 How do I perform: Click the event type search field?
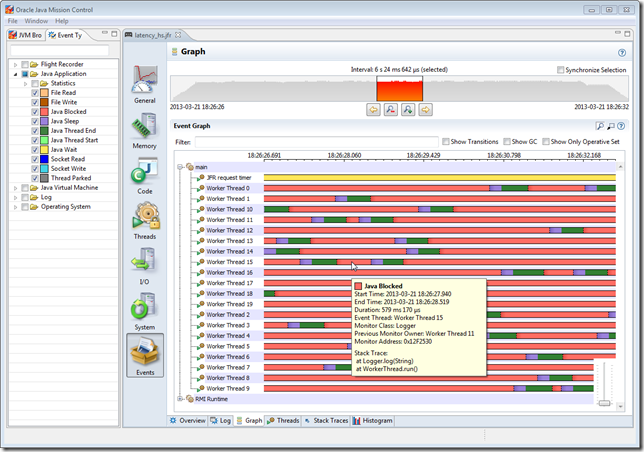click(60, 50)
